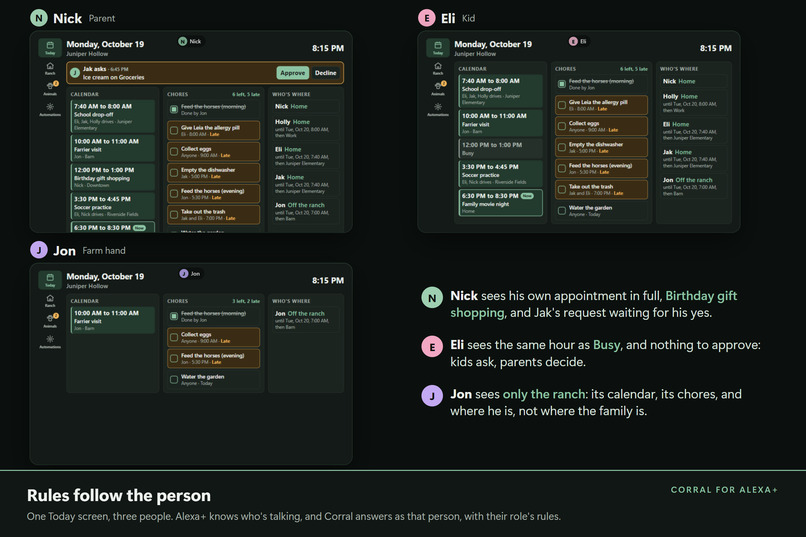This screenshot has width=806, height=537.
Task: Click the large J avatar beside Jon Farm hand heading
Action: (39, 250)
